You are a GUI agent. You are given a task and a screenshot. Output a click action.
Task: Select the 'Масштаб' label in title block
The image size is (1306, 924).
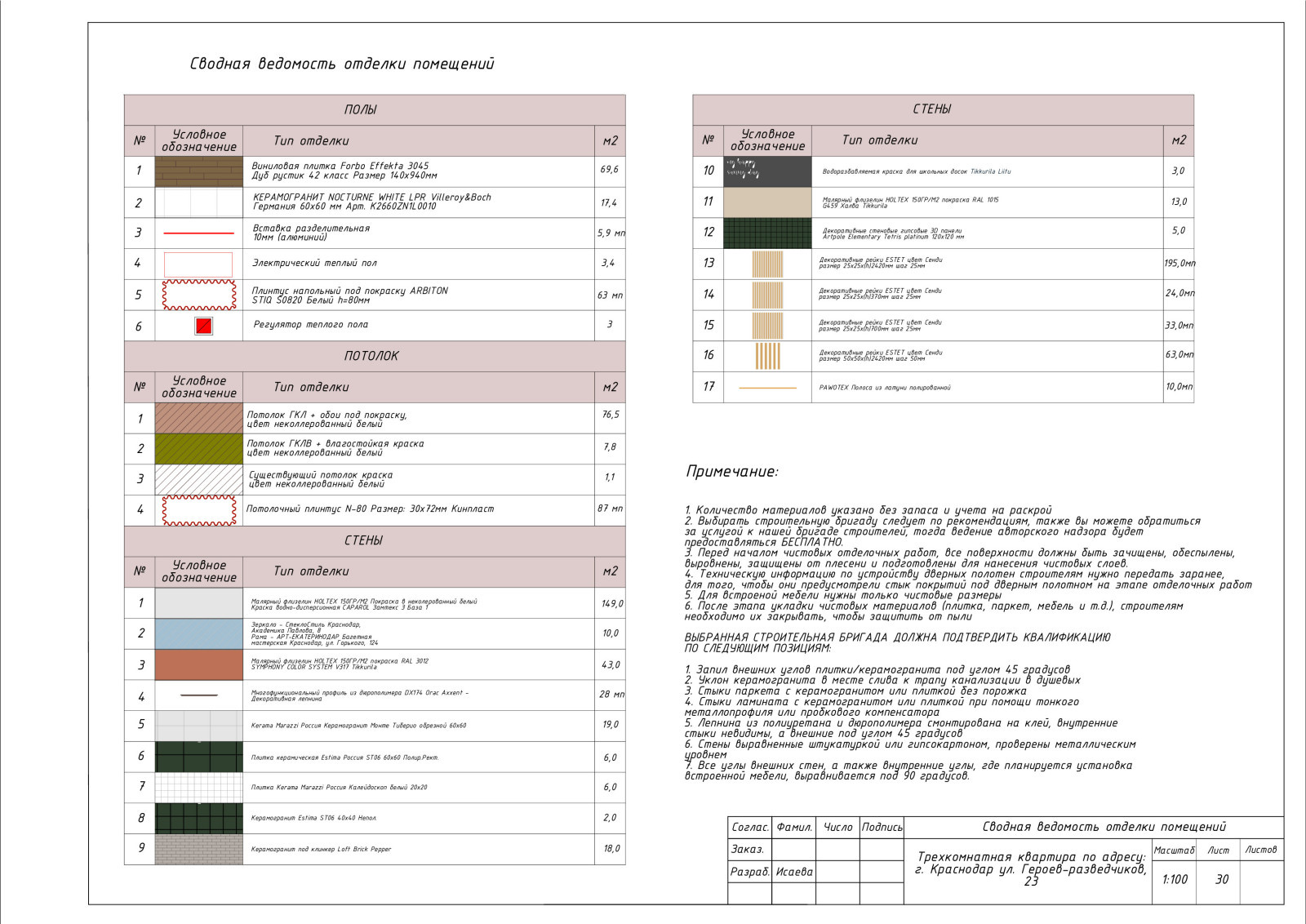(x=1174, y=851)
